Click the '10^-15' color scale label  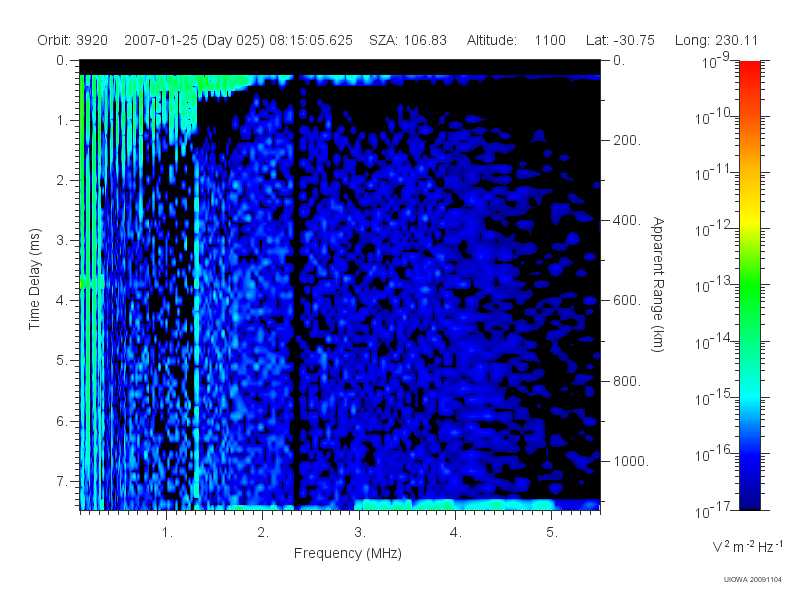click(713, 397)
